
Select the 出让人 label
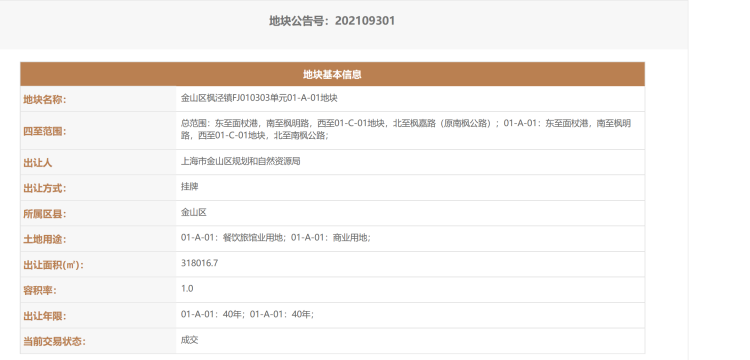tap(38, 163)
